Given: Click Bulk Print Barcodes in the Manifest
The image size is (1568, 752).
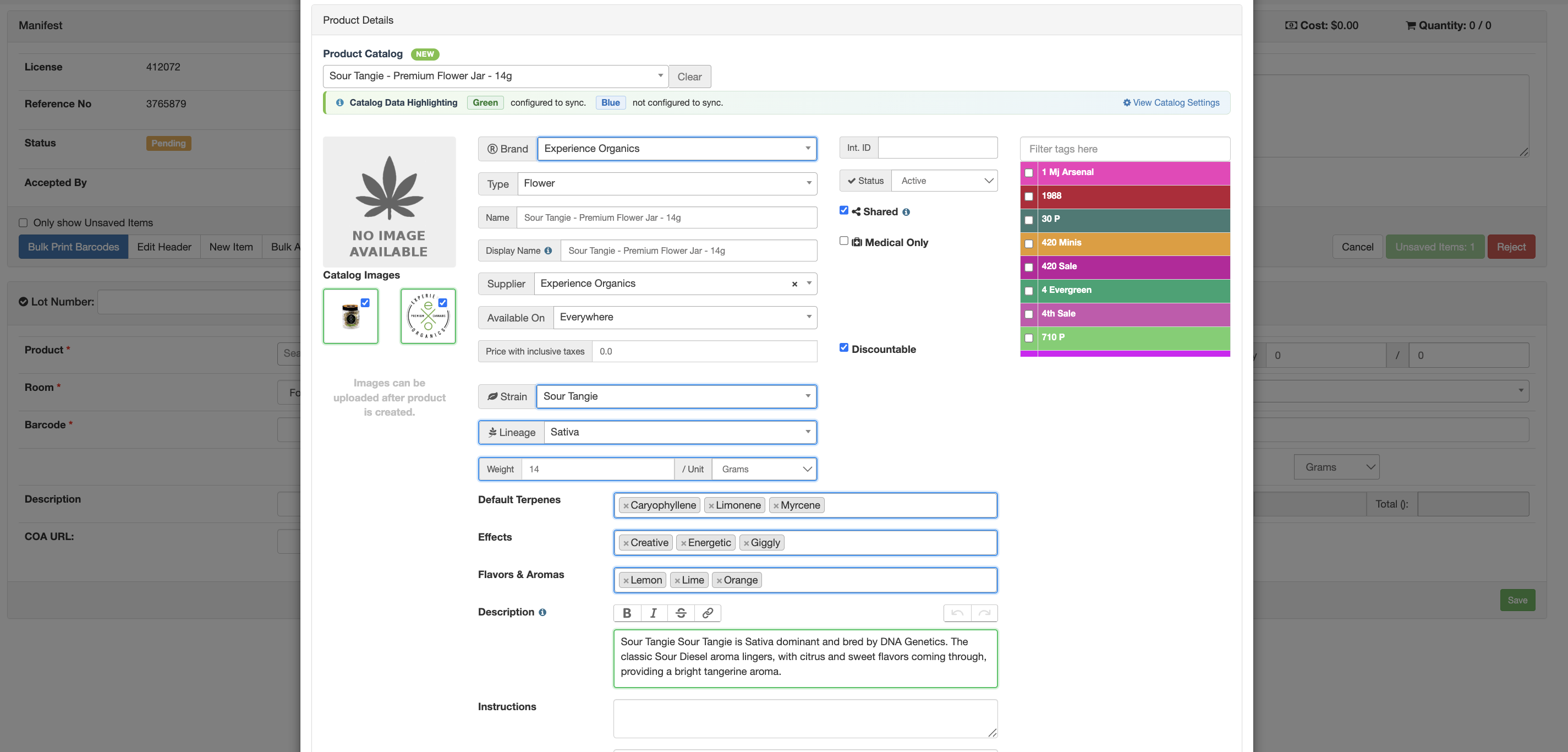Looking at the screenshot, I should [74, 247].
